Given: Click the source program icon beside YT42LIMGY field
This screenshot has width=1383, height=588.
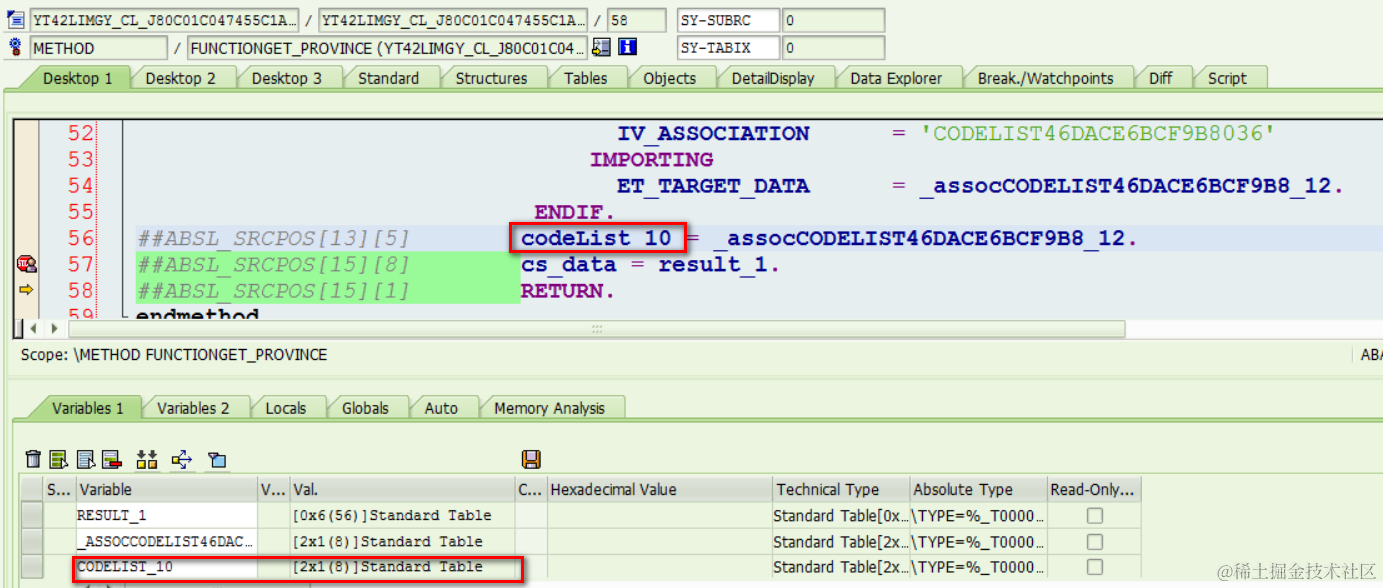Looking at the screenshot, I should click(15, 20).
